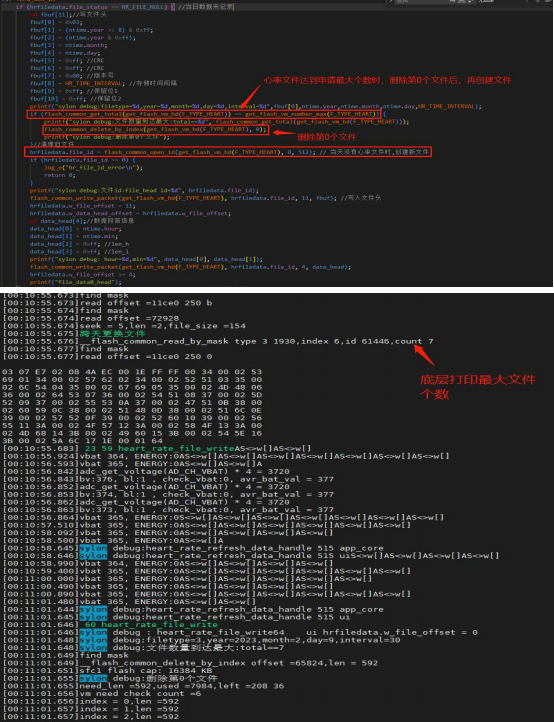Click the printf 'sylon debug:filetype=%d' code line
The image size is (554, 722).
click(256, 106)
